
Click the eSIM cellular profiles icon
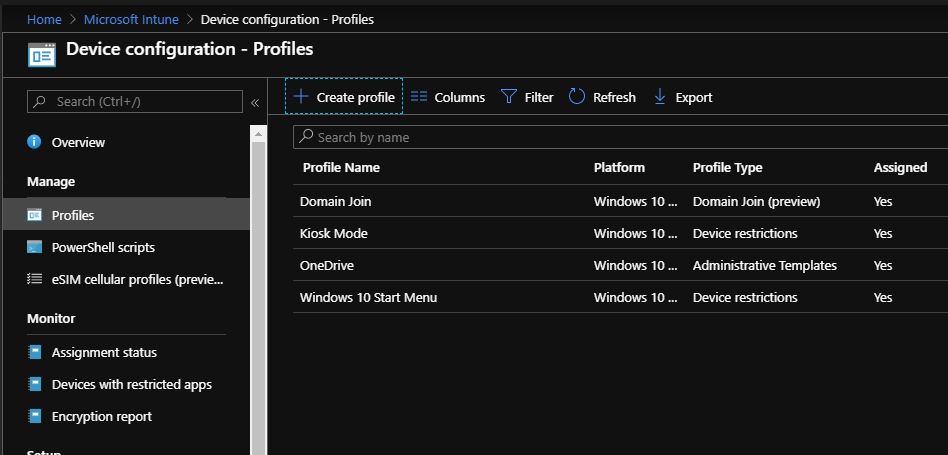pos(34,279)
